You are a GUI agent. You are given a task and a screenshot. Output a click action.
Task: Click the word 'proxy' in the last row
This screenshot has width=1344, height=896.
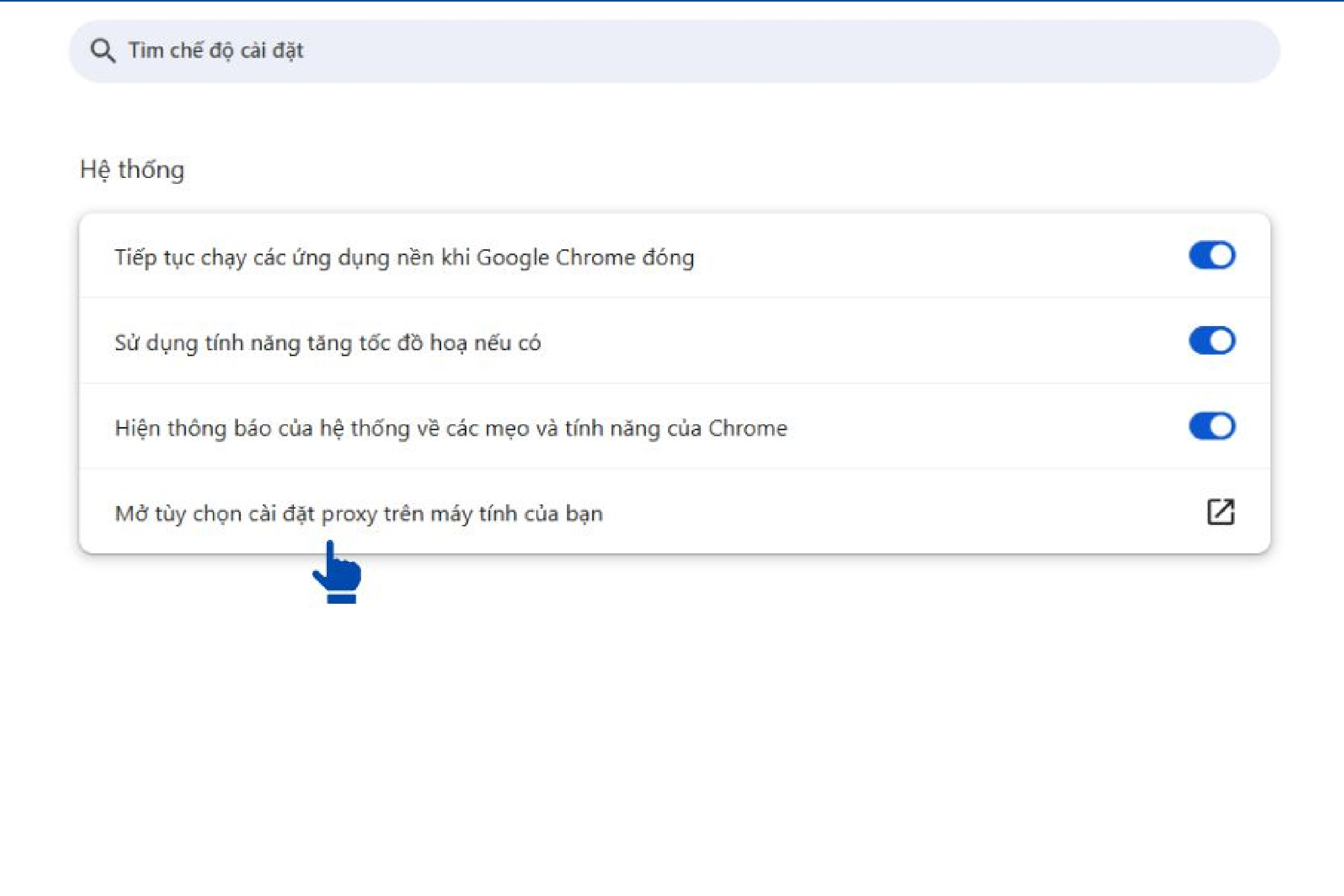[x=349, y=514]
